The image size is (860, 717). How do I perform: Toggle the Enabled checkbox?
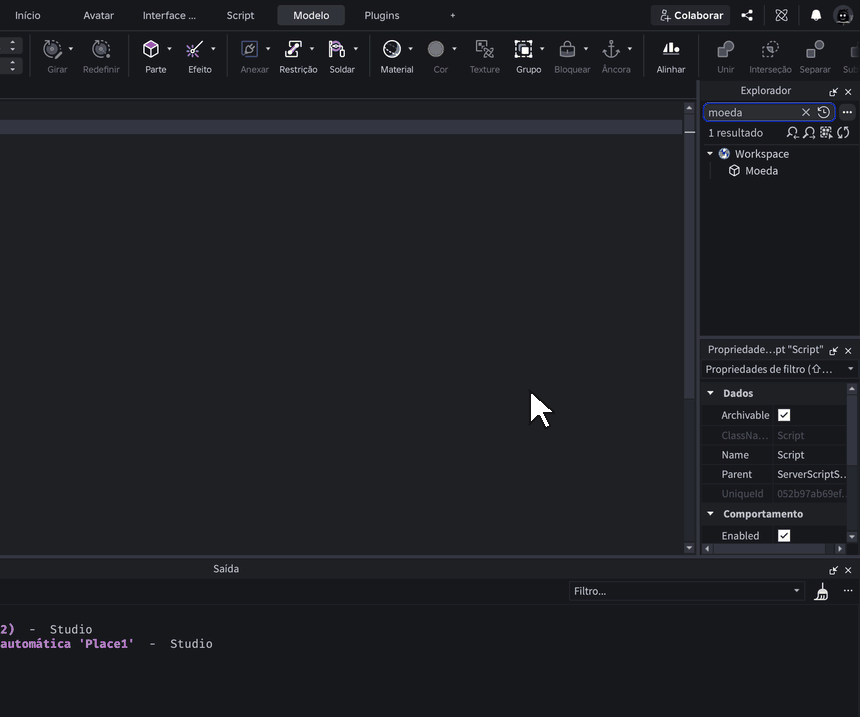(x=784, y=536)
